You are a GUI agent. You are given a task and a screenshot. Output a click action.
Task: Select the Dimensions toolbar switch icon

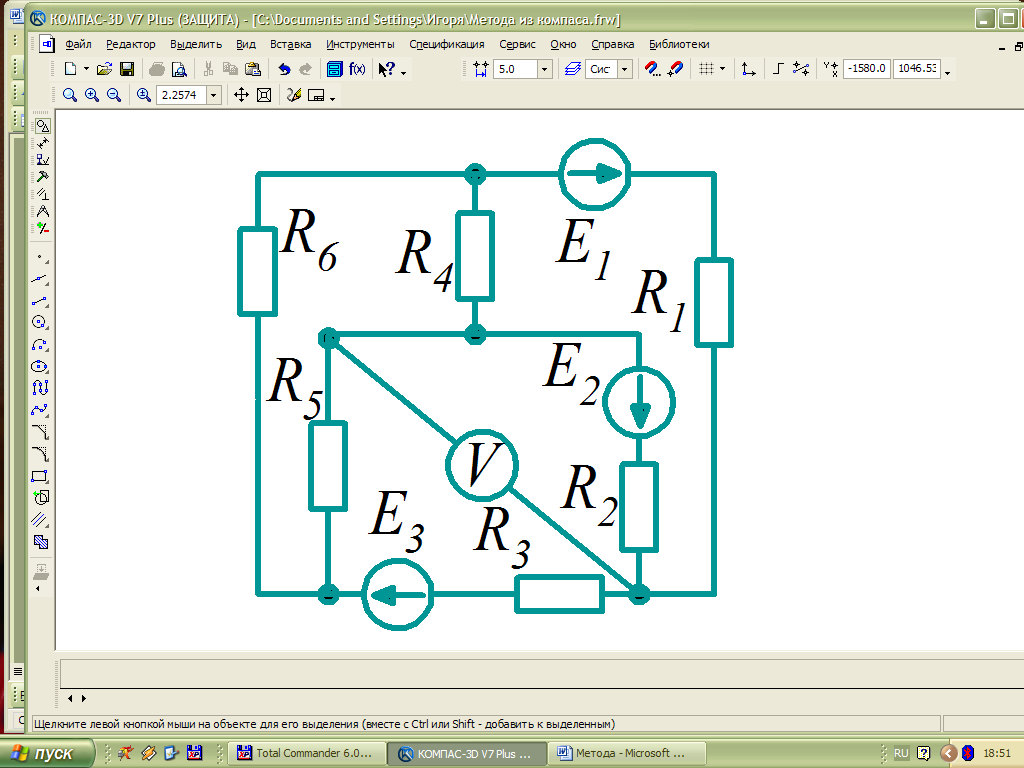[42, 142]
